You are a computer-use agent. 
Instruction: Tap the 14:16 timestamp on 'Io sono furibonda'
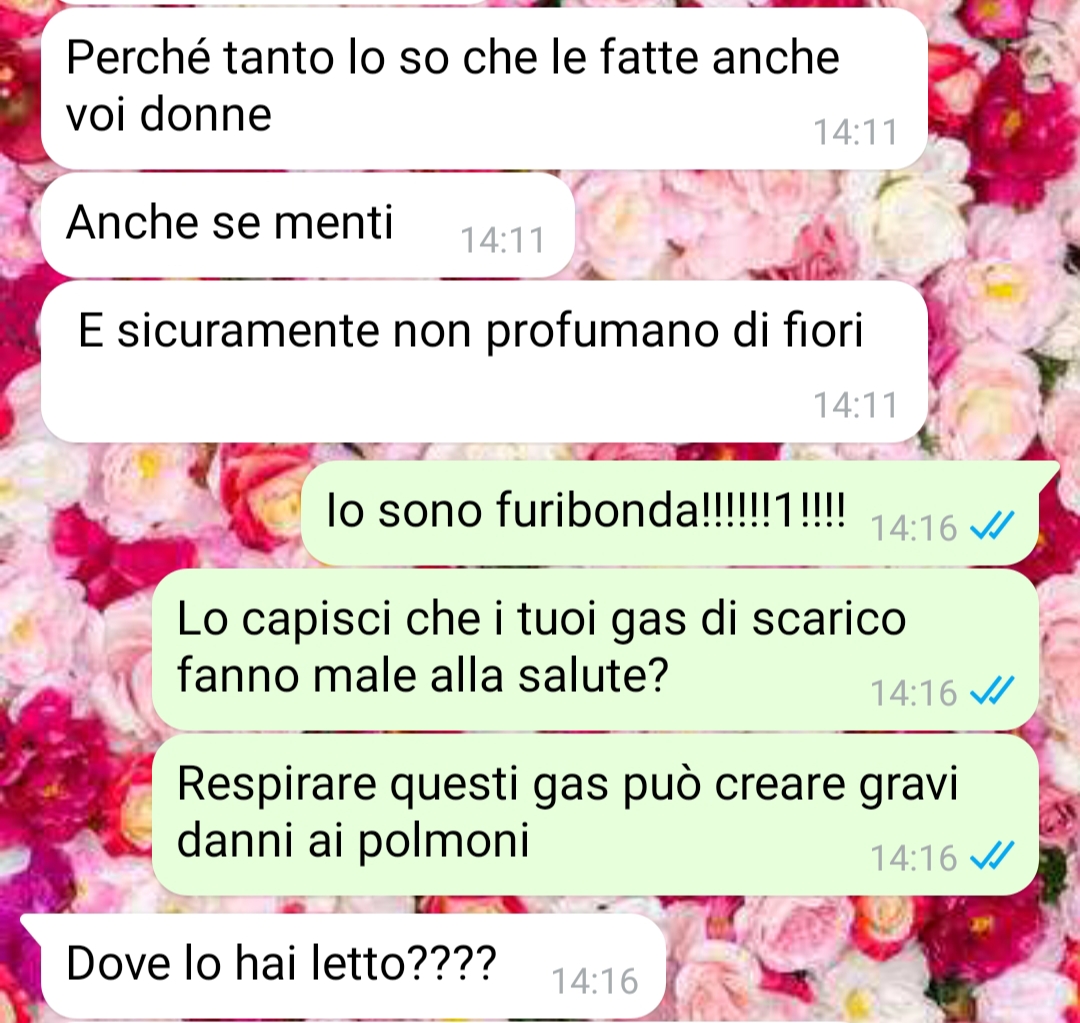pyautogui.click(x=914, y=528)
